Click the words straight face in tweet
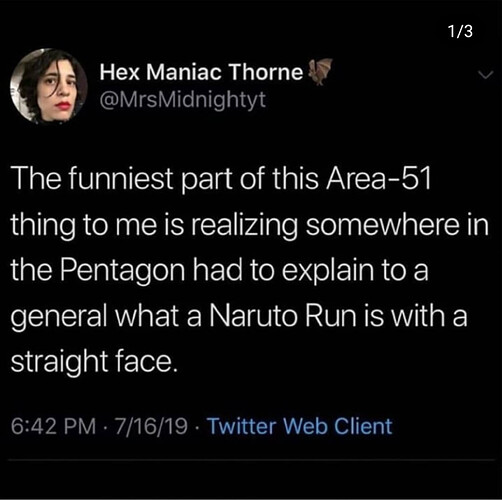This screenshot has height=500, width=502. [x=92, y=363]
